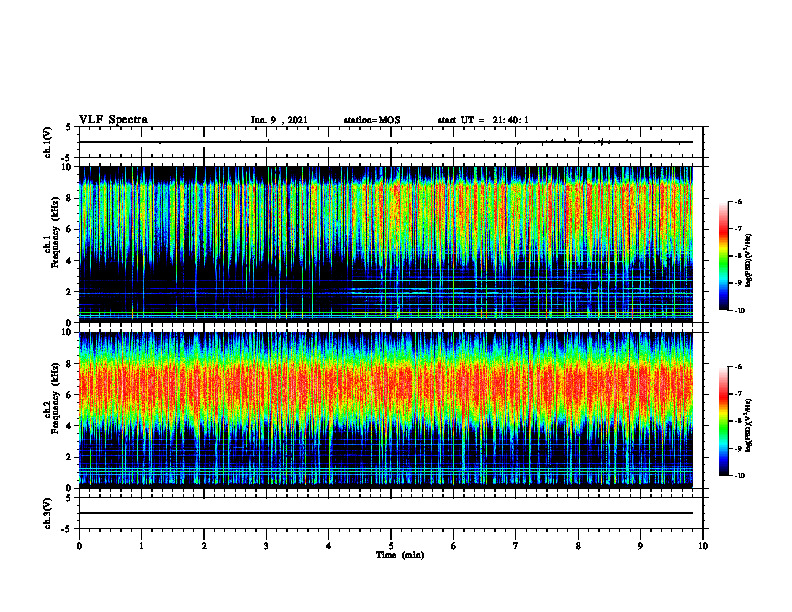Image resolution: width=792 pixels, height=612 pixels.
Task: Click time axis tick label "2"
Action: click(204, 546)
